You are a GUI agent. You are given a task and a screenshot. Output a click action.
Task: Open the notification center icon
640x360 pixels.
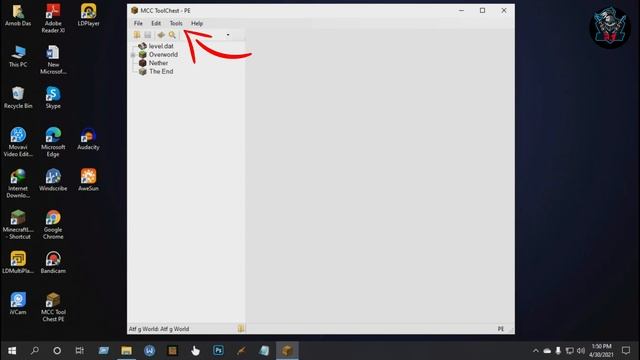626,351
